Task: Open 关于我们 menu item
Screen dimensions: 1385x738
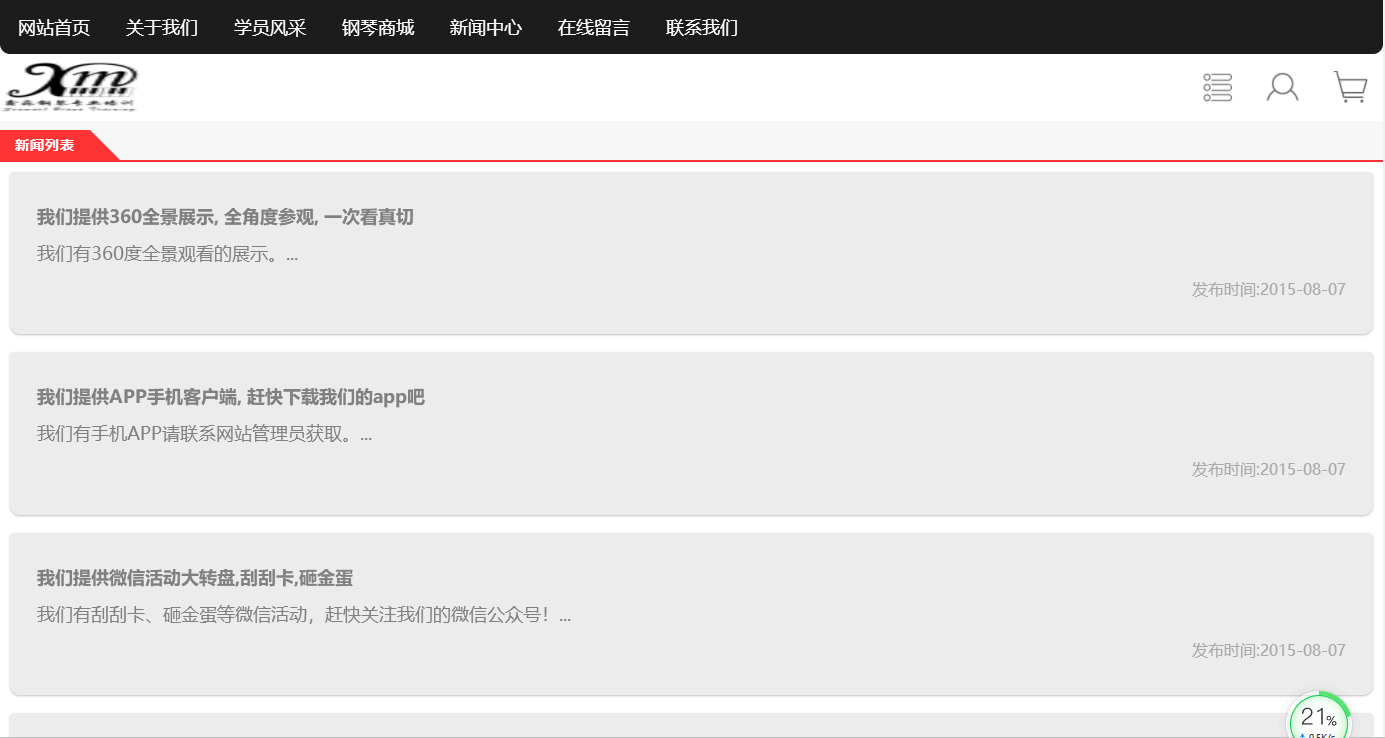Action: coord(162,28)
